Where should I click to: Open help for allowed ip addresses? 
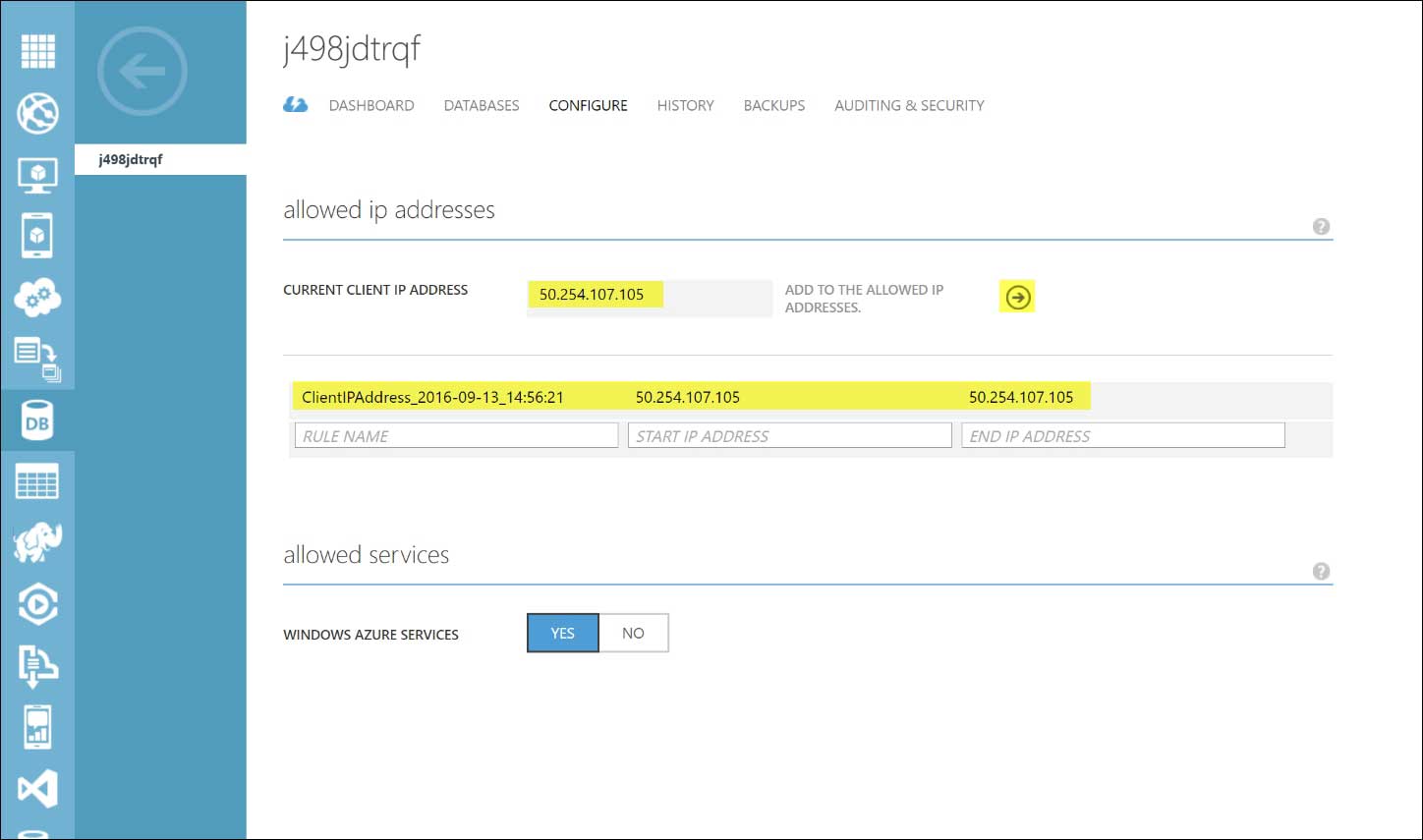[1321, 226]
